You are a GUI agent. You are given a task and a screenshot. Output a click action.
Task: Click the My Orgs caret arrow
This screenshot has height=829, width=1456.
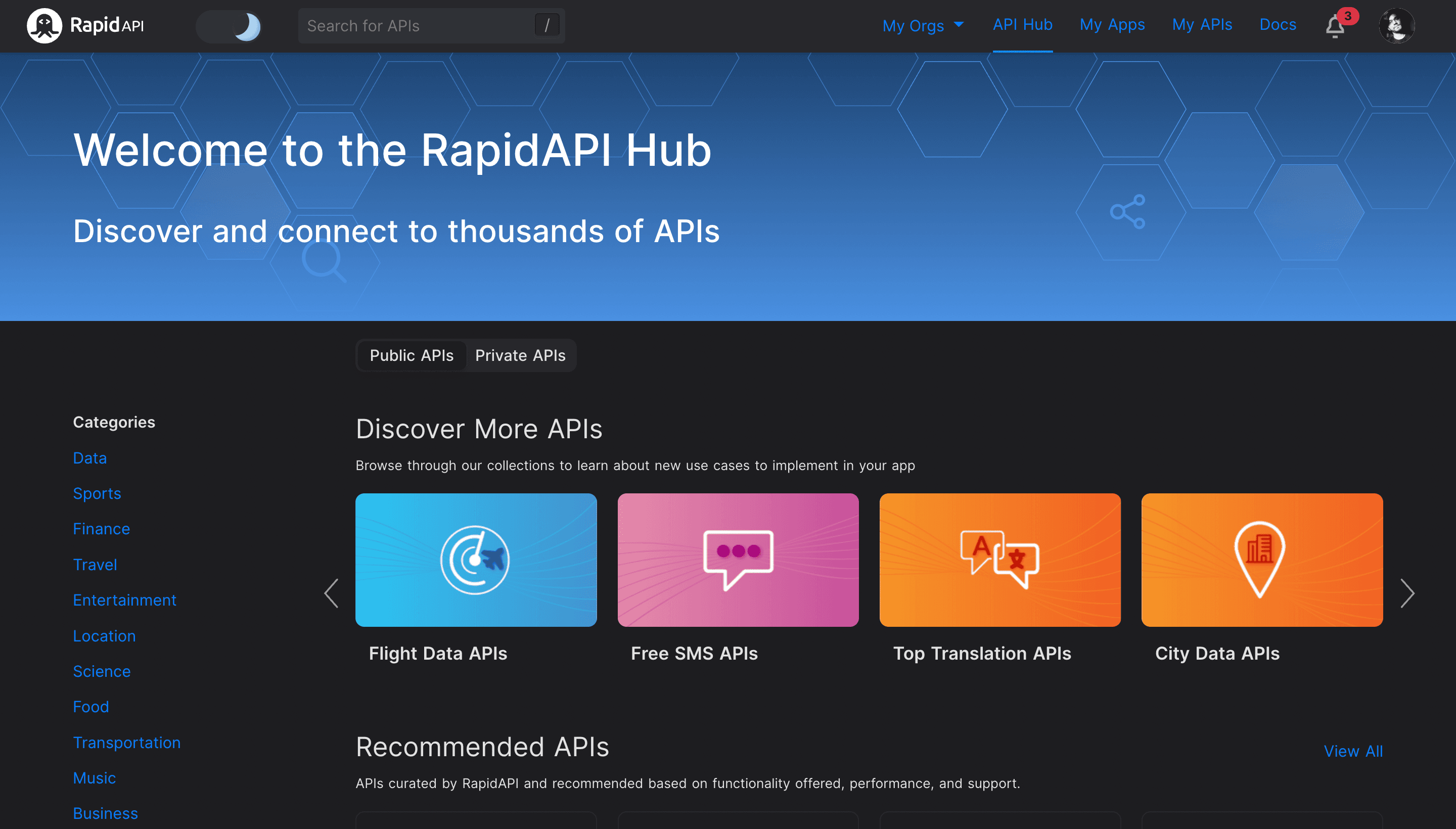click(959, 24)
